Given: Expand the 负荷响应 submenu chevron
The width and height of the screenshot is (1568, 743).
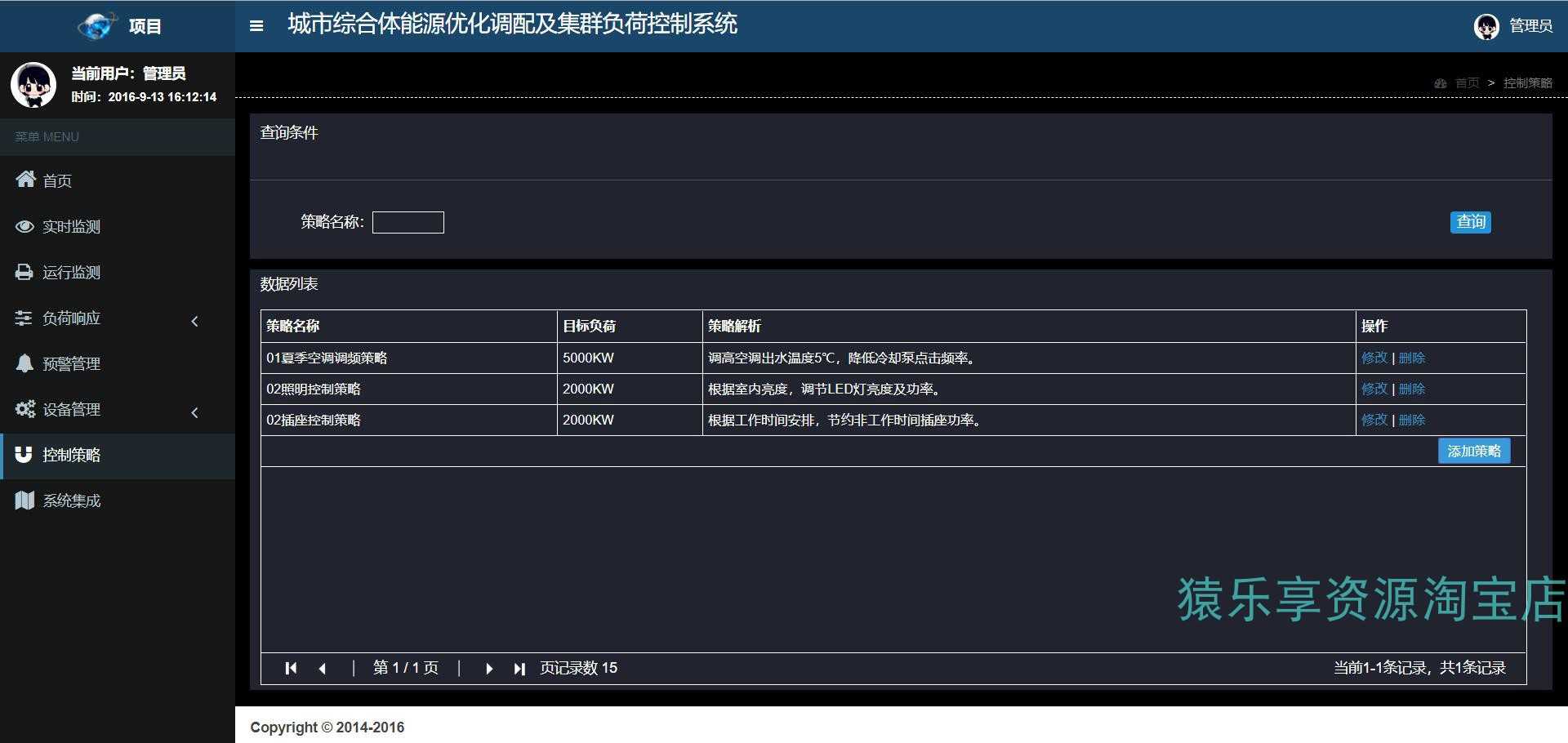Looking at the screenshot, I should pyautogui.click(x=194, y=321).
